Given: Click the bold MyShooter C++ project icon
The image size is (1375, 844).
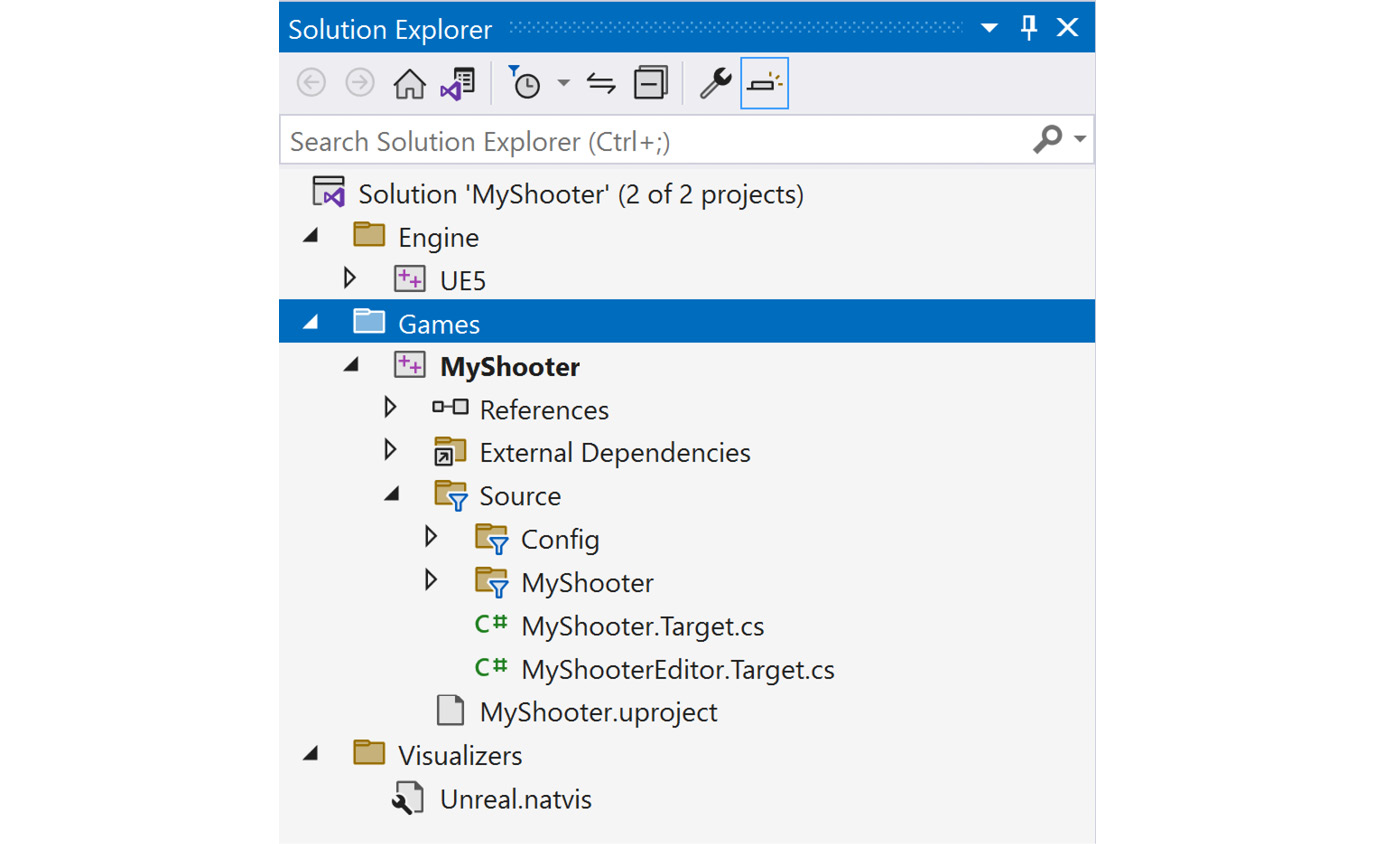Looking at the screenshot, I should coord(410,366).
